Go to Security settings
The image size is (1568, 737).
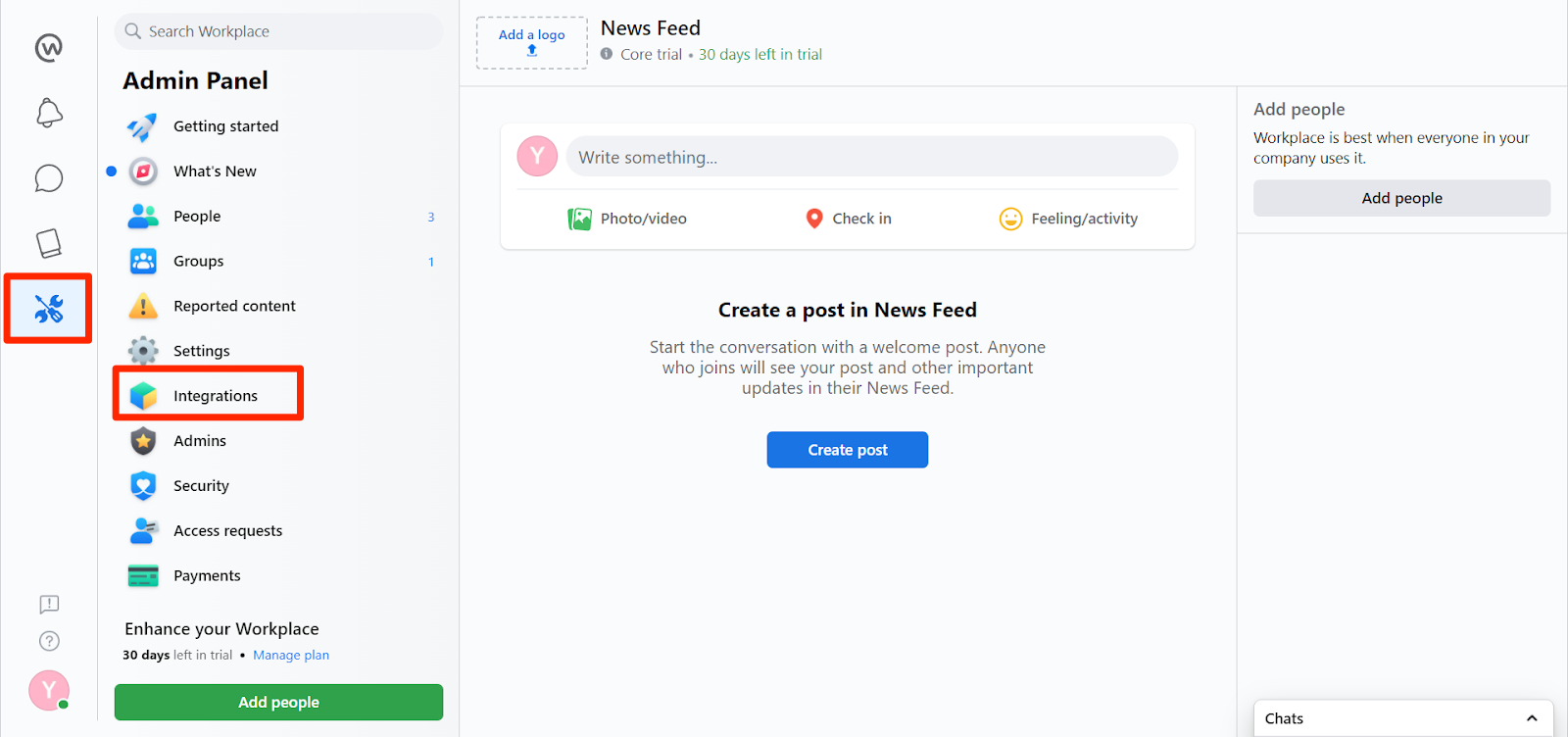(201, 486)
